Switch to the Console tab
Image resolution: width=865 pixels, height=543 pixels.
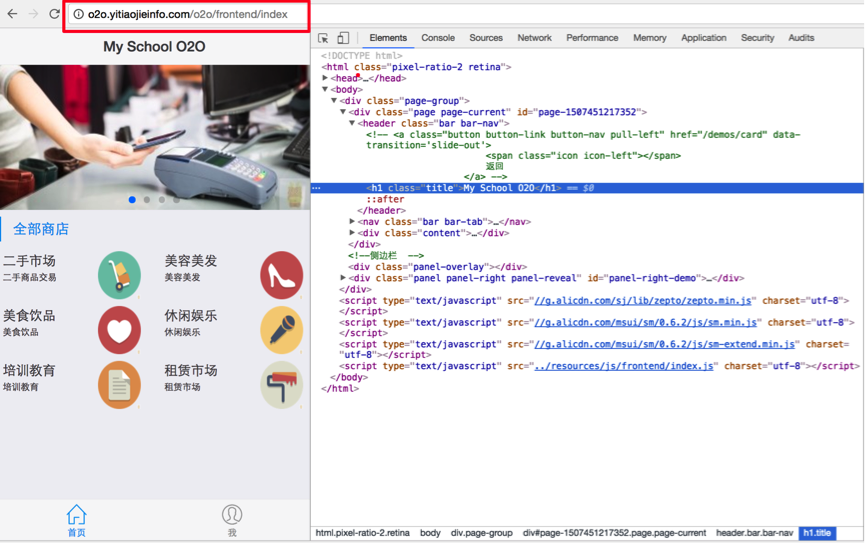[438, 38]
